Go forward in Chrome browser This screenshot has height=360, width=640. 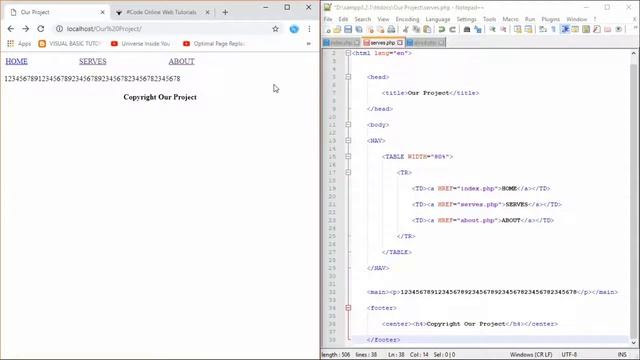tap(25, 29)
